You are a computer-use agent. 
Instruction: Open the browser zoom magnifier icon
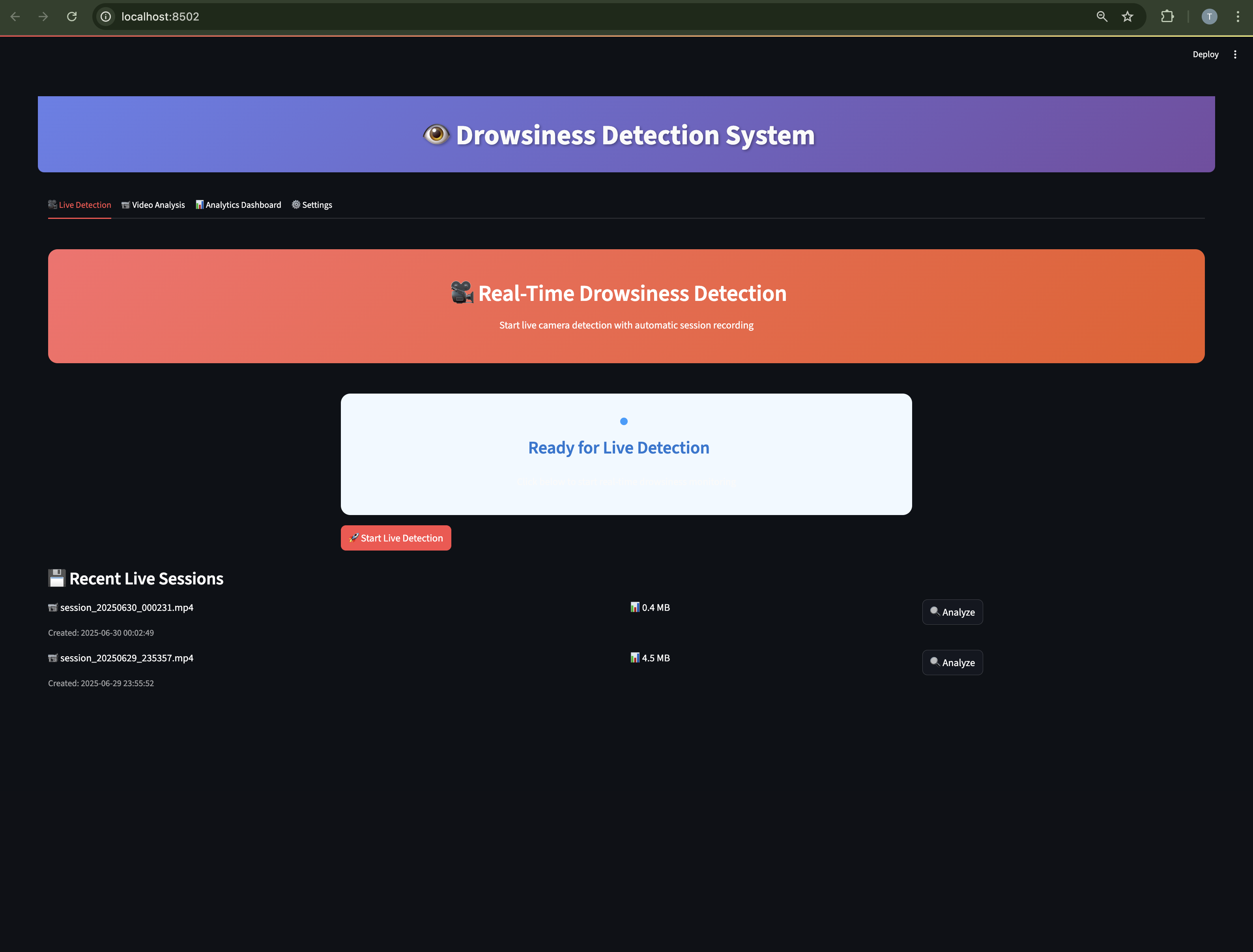1102,17
